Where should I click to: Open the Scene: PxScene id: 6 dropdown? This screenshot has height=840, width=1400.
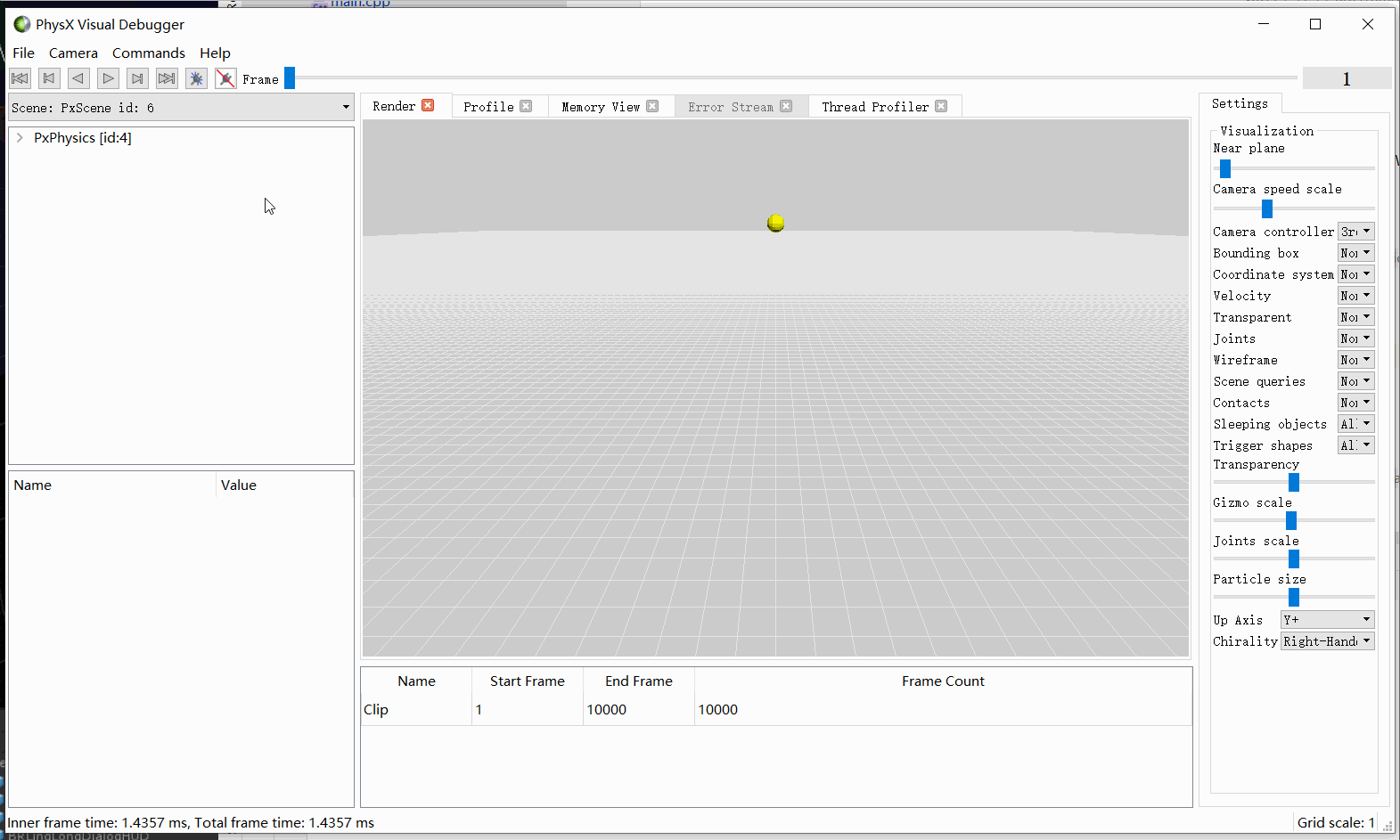click(181, 107)
